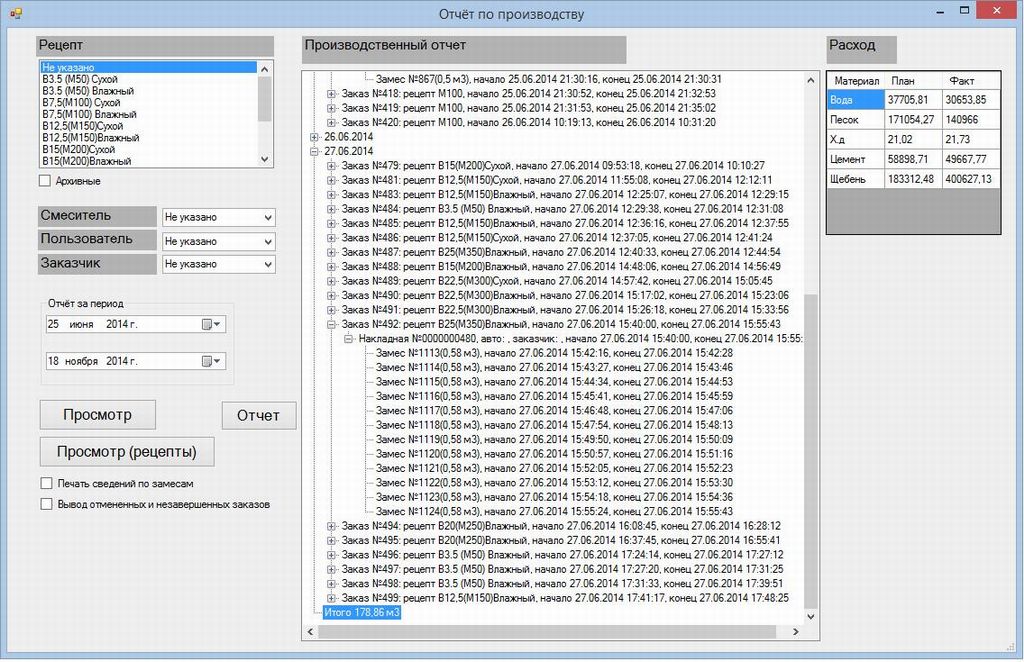The image size is (1024, 662).
Task: Select recipe Не указано in list
Action: tap(148, 67)
